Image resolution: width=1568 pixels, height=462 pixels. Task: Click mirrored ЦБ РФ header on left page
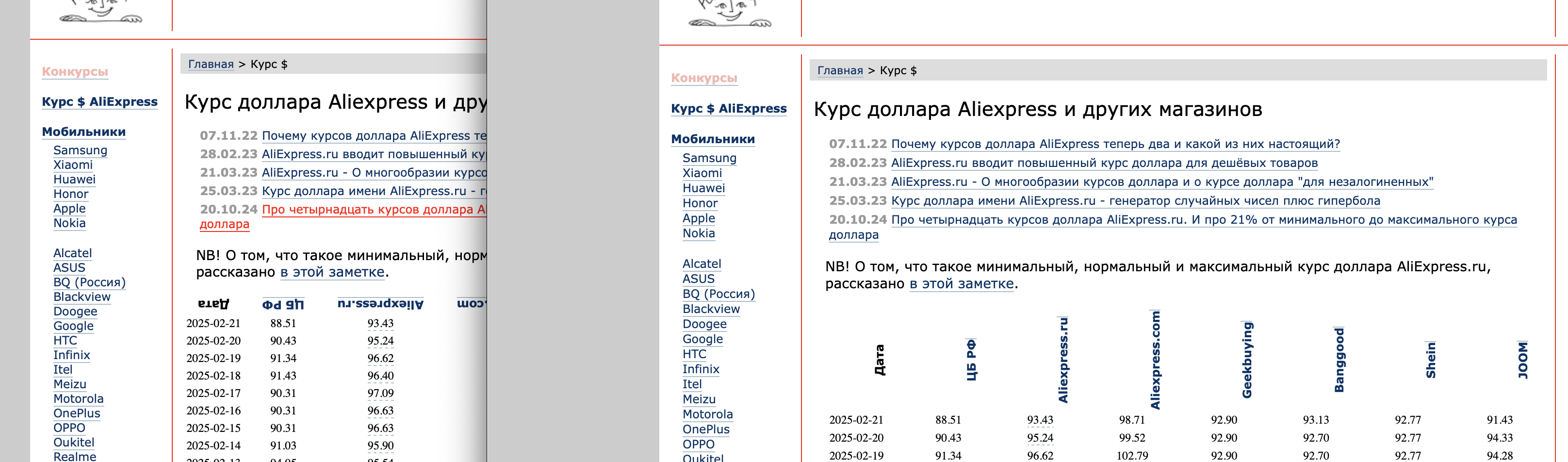tap(283, 303)
